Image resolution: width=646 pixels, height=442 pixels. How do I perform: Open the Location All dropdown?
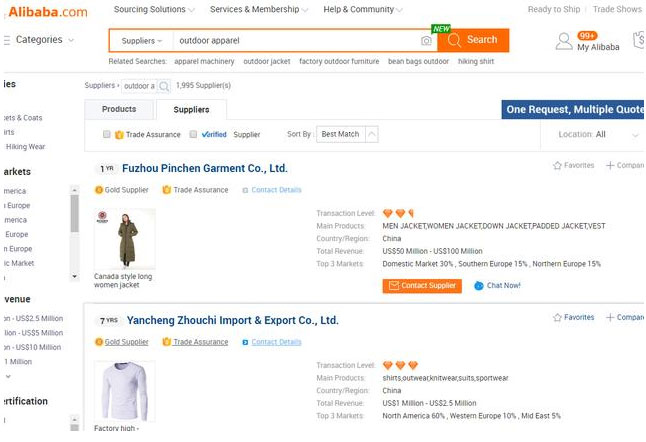(x=598, y=134)
